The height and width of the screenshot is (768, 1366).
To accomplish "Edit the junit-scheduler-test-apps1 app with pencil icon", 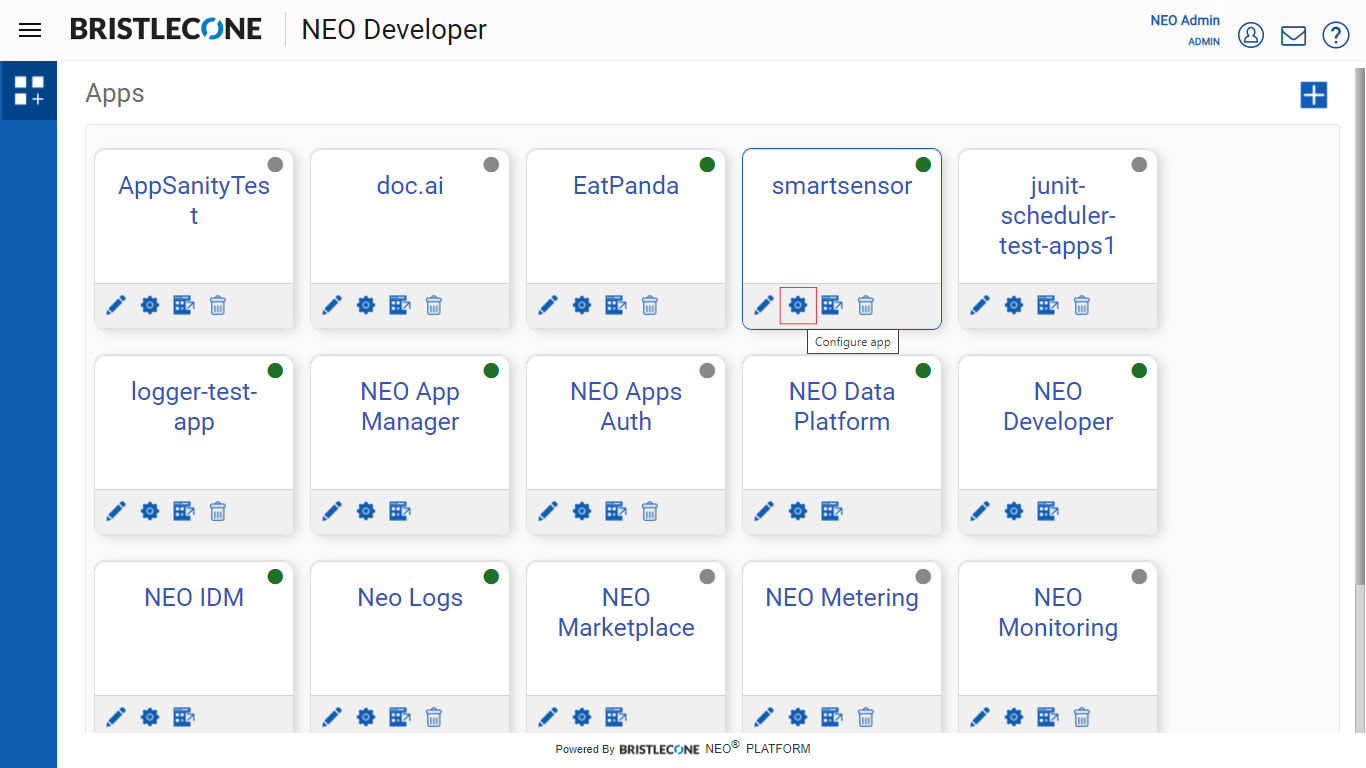I will click(980, 305).
